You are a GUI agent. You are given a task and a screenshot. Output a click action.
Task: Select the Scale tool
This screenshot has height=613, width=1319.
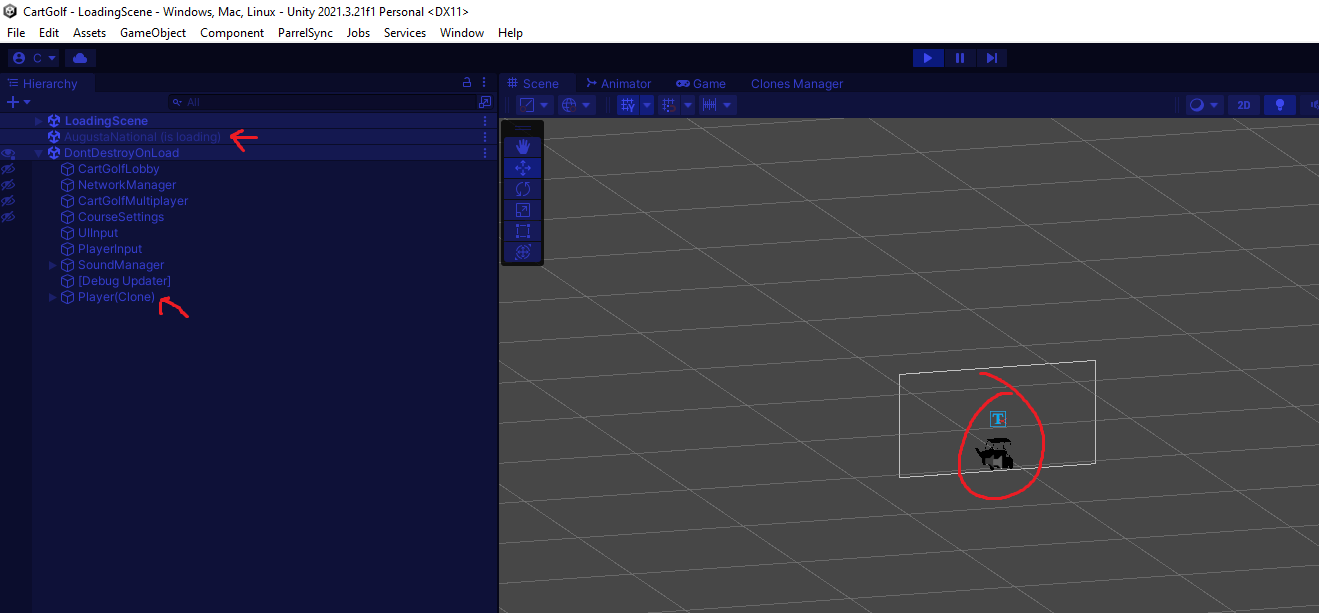[522, 209]
